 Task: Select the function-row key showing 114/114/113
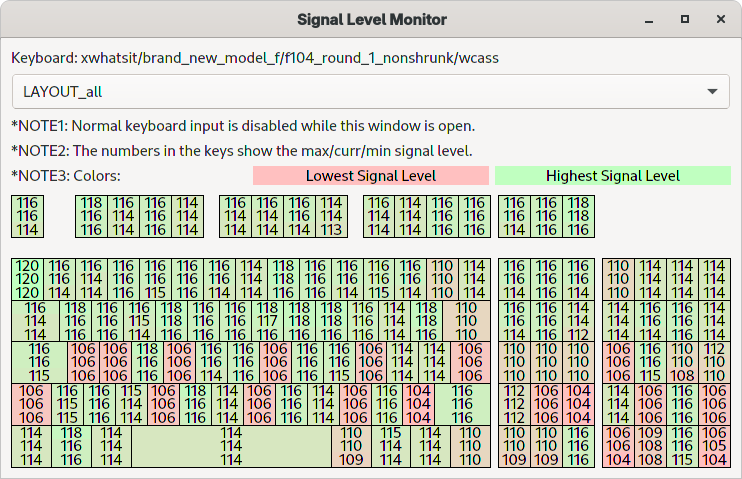coord(331,216)
